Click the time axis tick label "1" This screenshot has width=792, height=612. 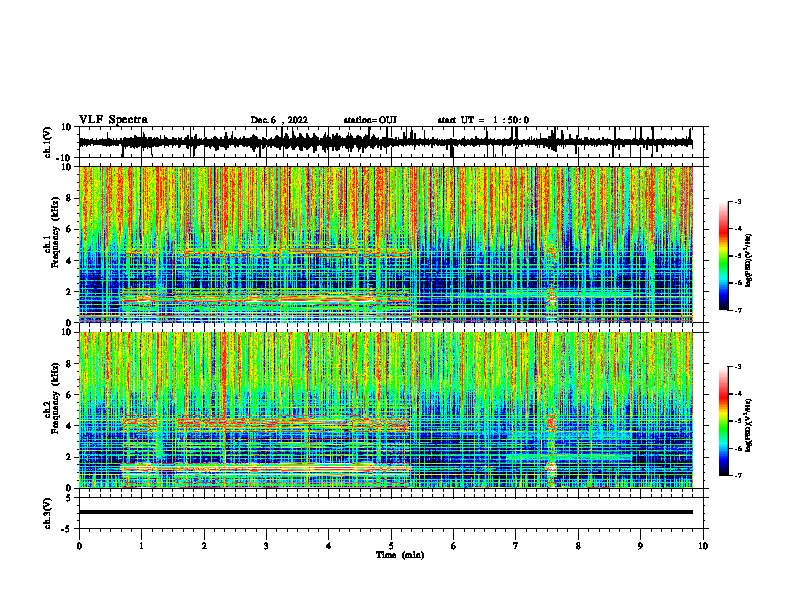point(141,546)
